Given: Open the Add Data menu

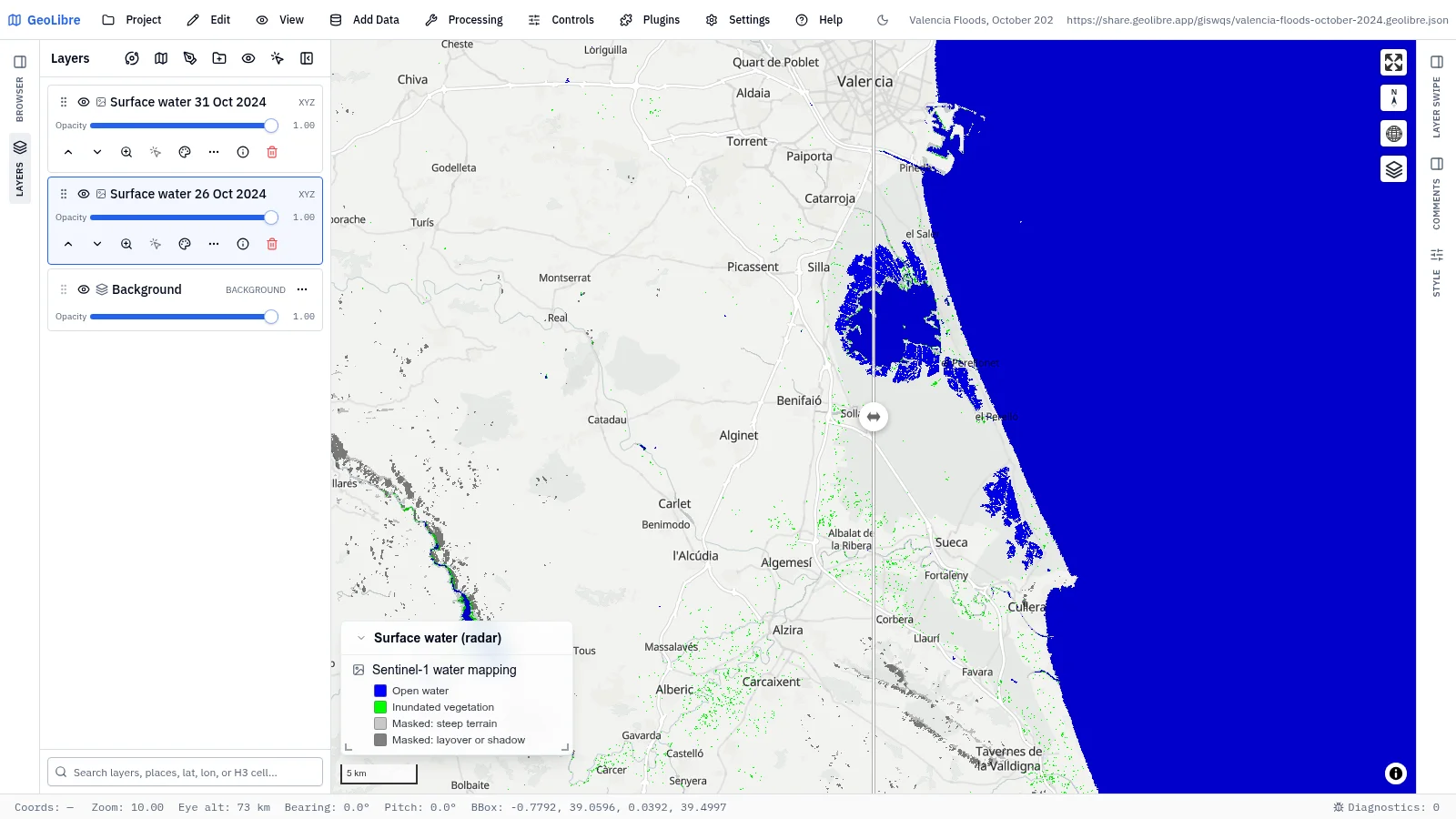Looking at the screenshot, I should pyautogui.click(x=365, y=20).
